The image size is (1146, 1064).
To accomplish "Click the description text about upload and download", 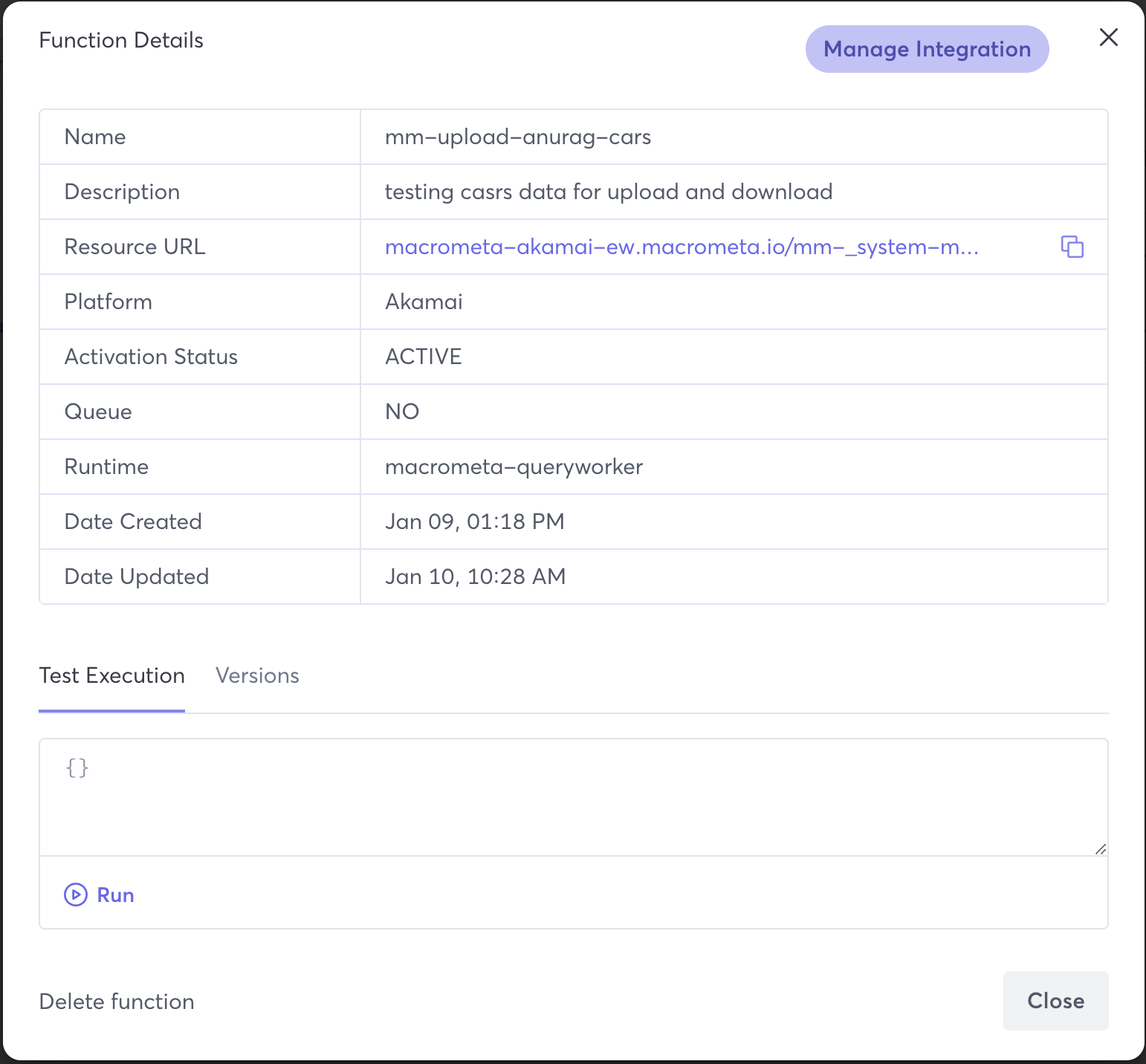I will coord(608,192).
